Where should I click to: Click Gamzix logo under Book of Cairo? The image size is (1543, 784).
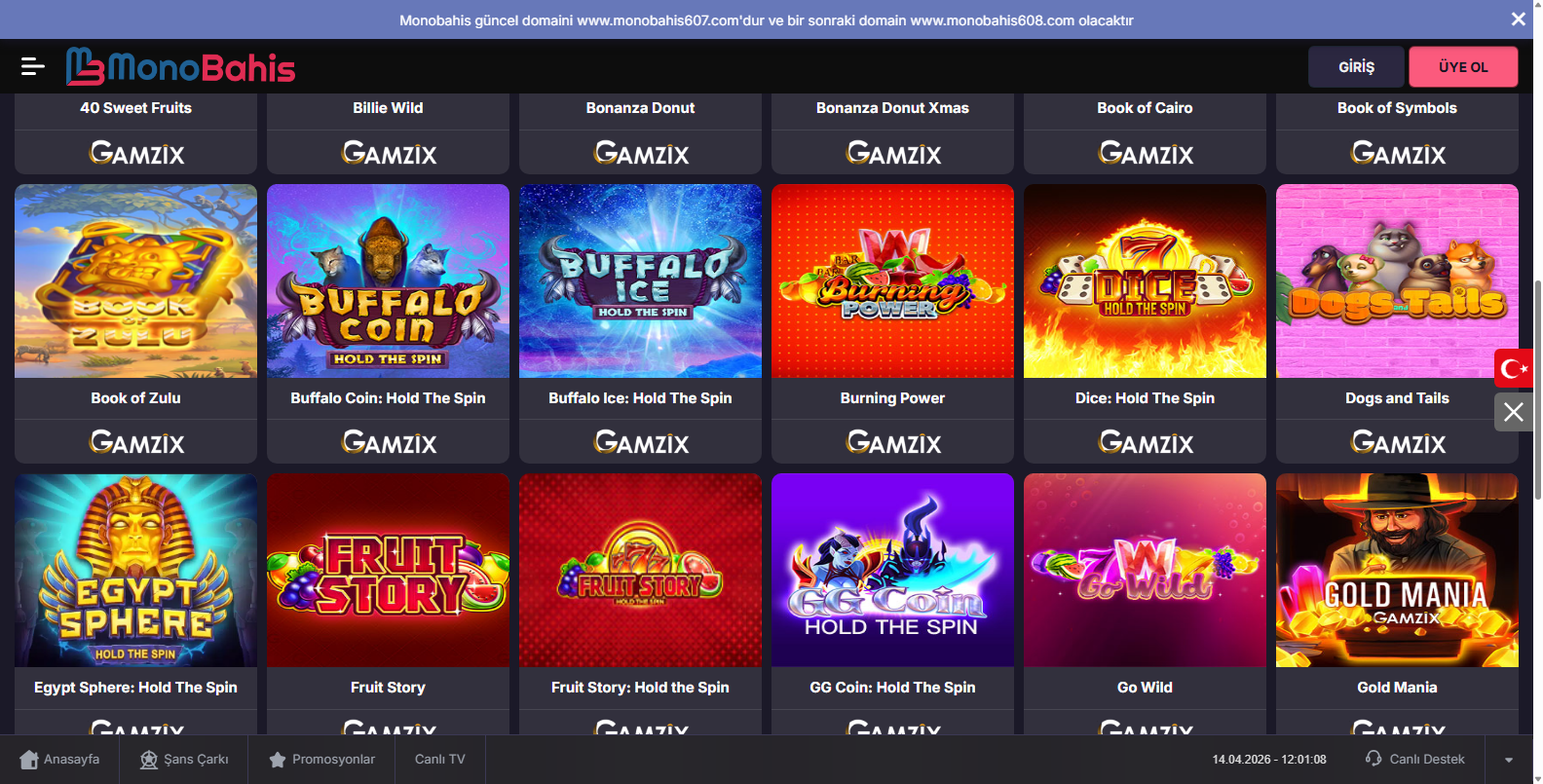point(1146,153)
